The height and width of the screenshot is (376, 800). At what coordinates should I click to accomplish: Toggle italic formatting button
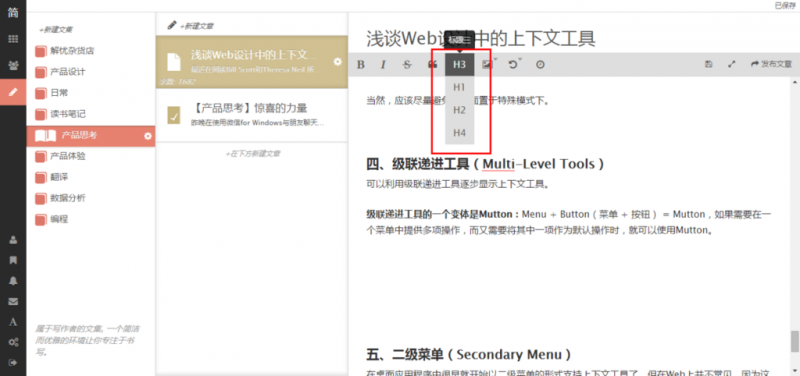pyautogui.click(x=383, y=65)
